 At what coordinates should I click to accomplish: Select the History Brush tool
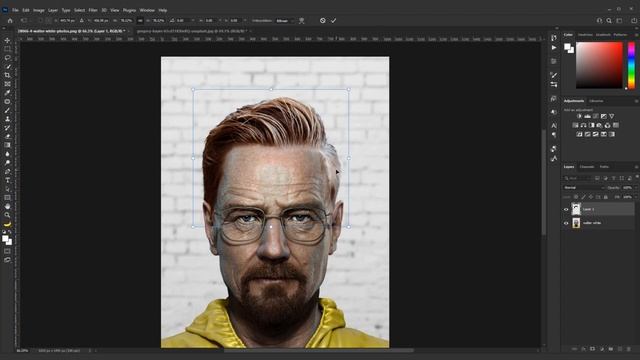pyautogui.click(x=7, y=128)
